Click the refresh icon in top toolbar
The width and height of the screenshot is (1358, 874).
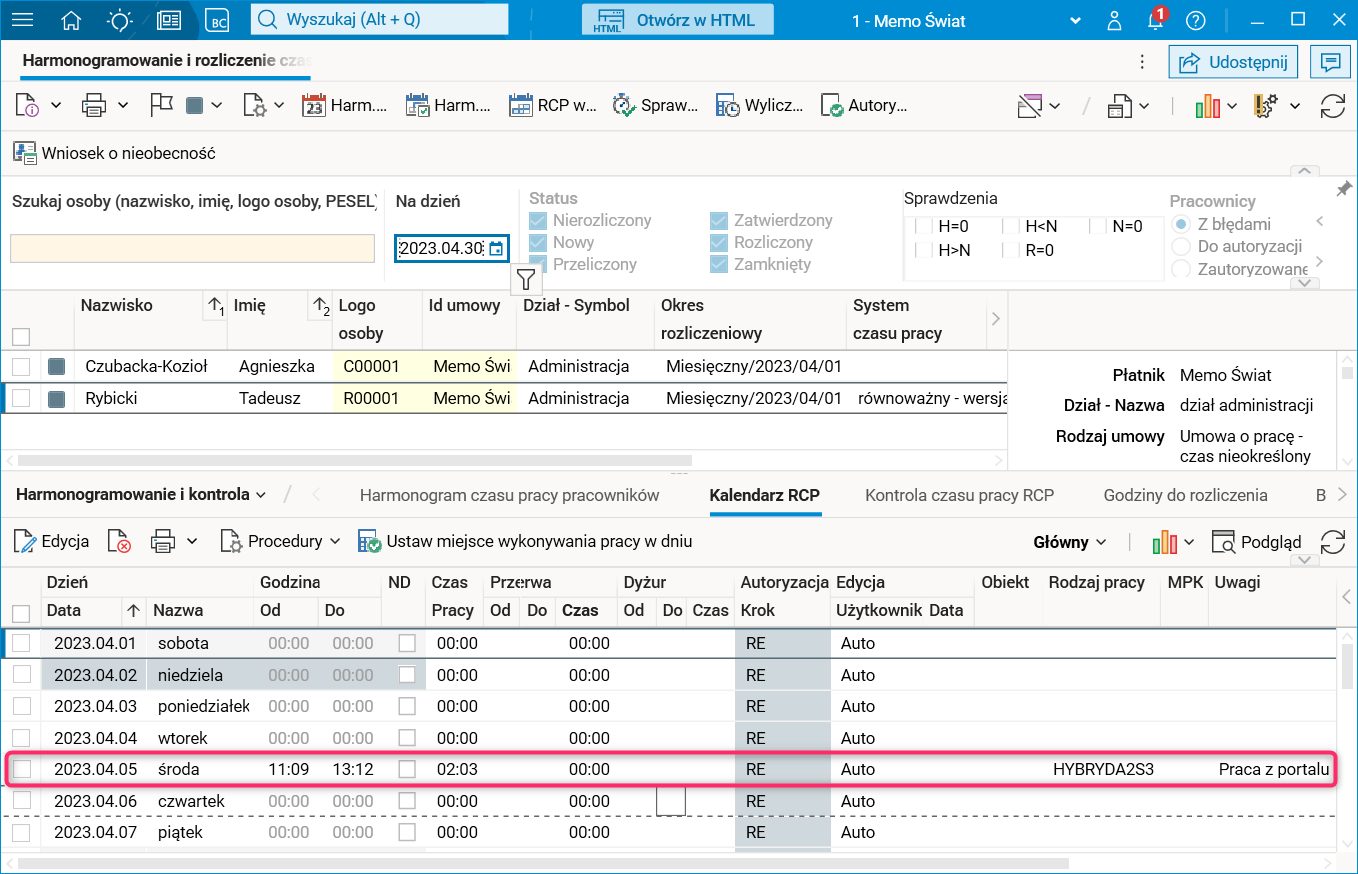(1332, 105)
